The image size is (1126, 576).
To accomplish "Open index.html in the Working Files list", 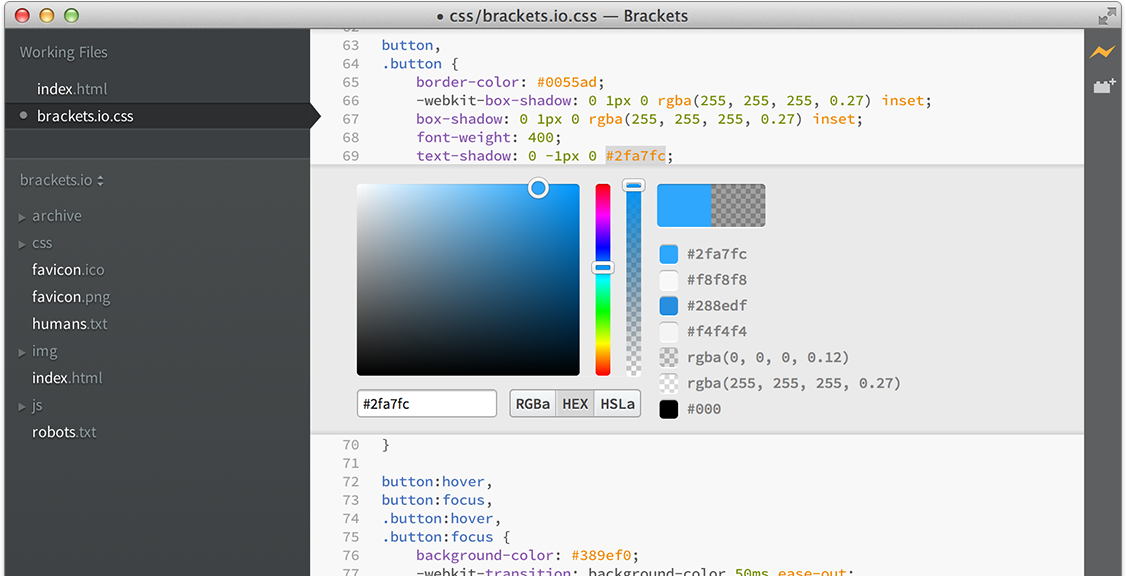I will click(x=72, y=89).
